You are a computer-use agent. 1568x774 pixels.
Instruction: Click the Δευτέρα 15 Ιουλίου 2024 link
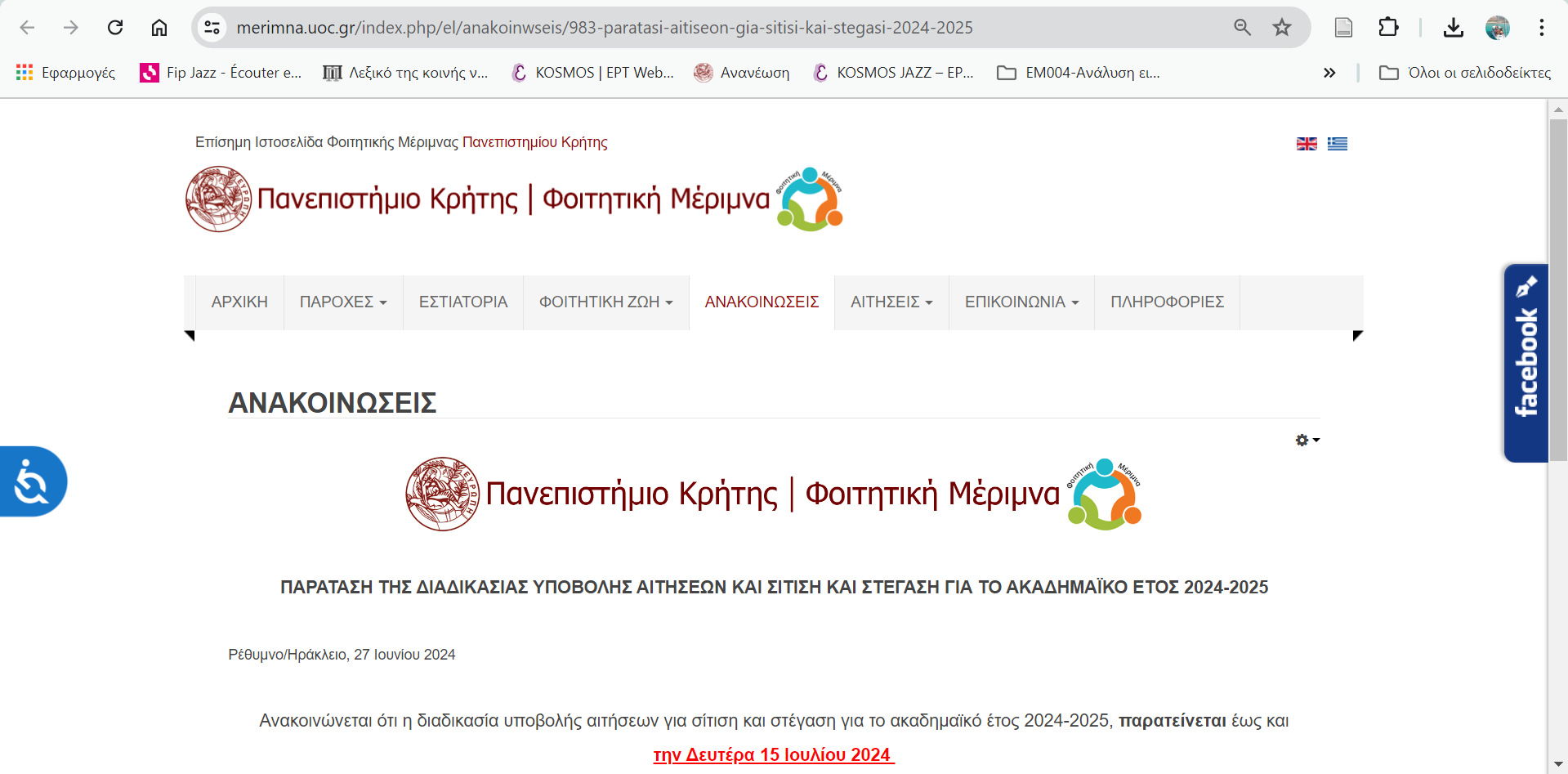771,754
